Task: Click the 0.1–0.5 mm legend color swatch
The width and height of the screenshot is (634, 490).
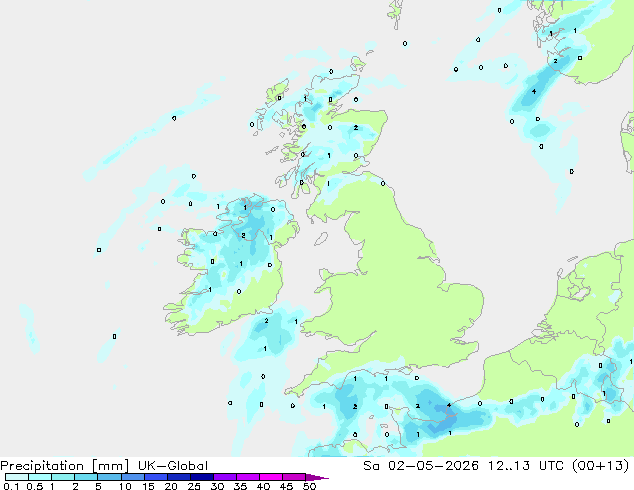Action: click(x=17, y=477)
